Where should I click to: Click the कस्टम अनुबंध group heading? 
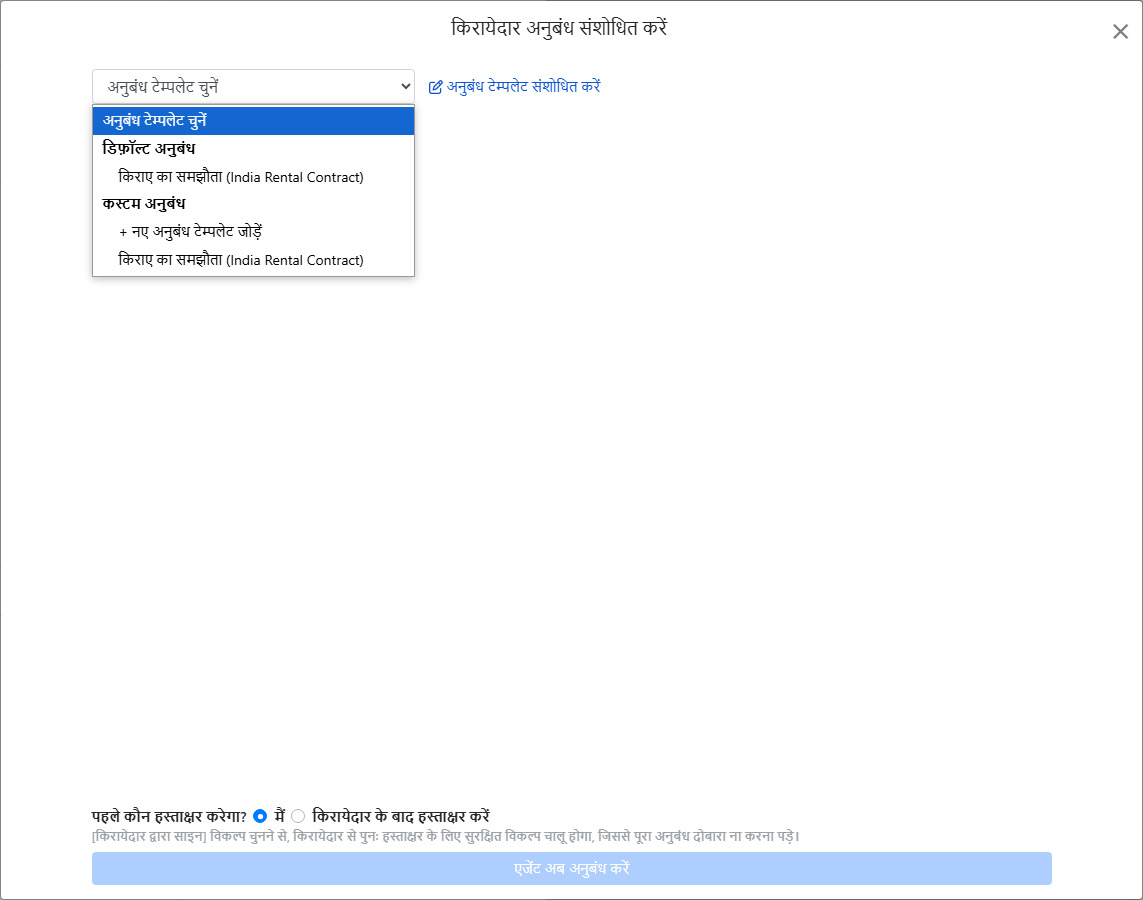click(144, 204)
